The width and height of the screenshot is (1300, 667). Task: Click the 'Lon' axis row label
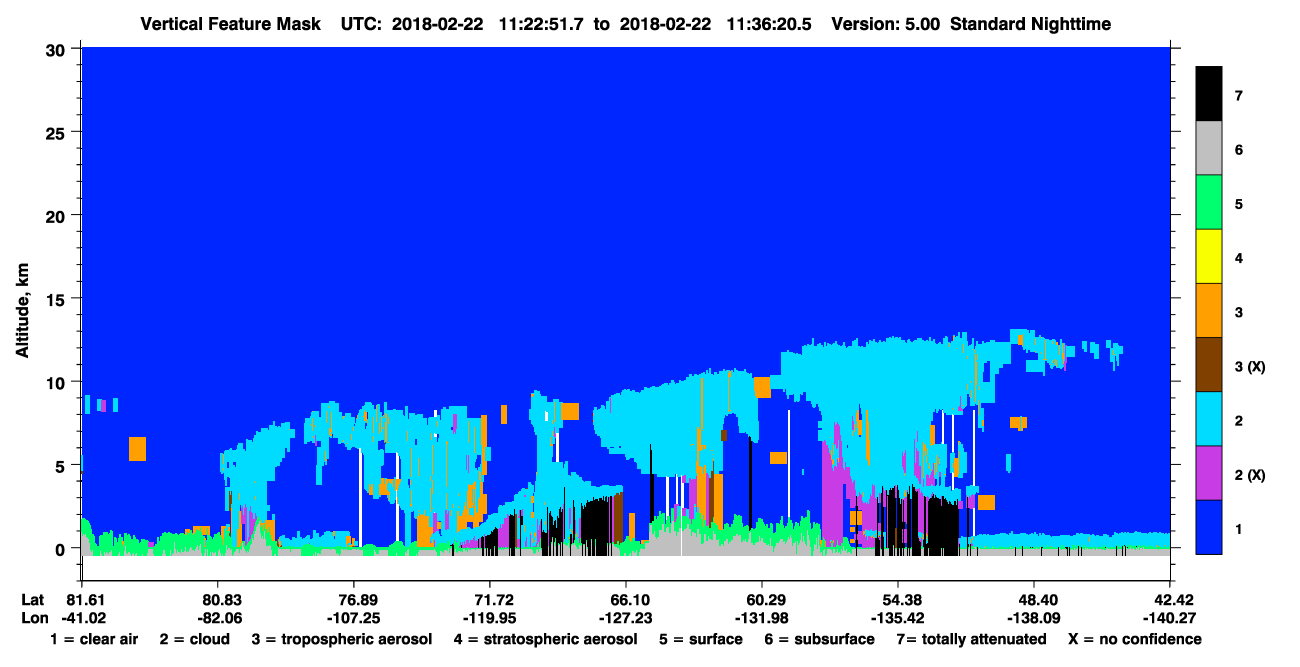point(34,618)
